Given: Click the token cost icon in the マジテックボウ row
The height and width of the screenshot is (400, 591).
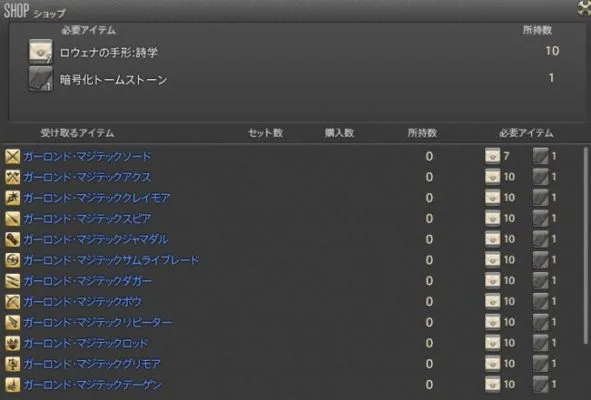Looking at the screenshot, I should coord(493,301).
